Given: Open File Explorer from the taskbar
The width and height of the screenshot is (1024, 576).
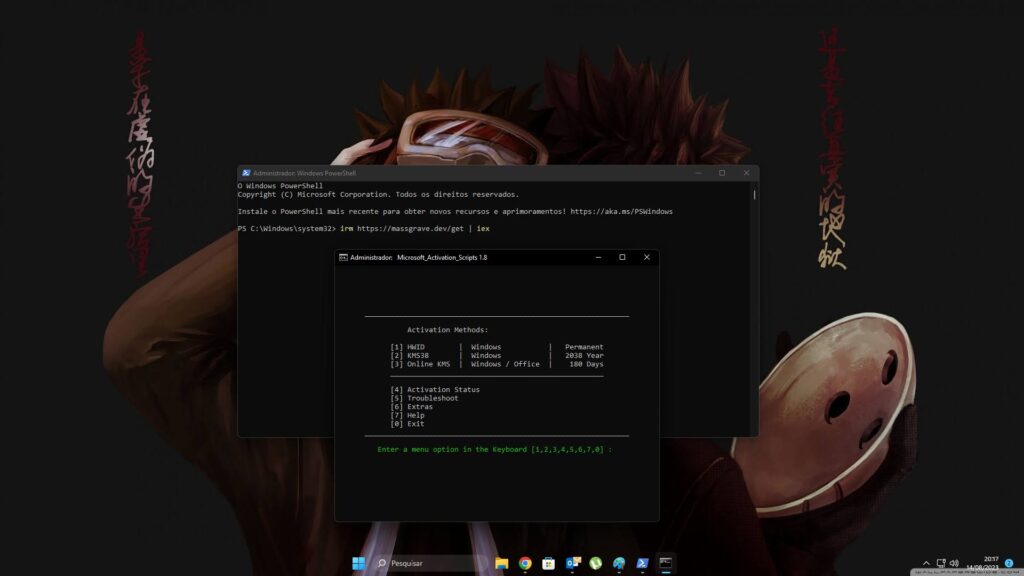Looking at the screenshot, I should 502,563.
